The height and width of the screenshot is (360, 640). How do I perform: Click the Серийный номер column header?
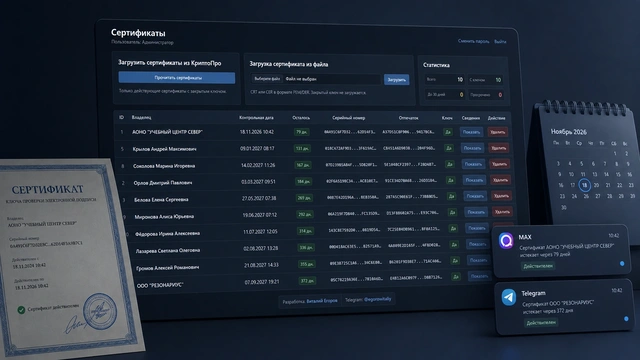[x=349, y=118]
